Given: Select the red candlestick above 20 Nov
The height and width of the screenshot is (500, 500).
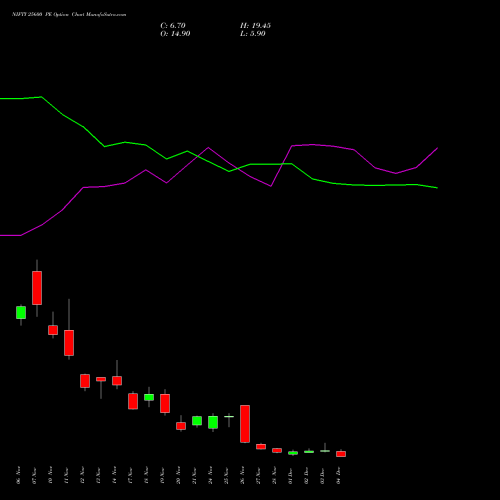Looking at the screenshot, I should pos(181,426).
